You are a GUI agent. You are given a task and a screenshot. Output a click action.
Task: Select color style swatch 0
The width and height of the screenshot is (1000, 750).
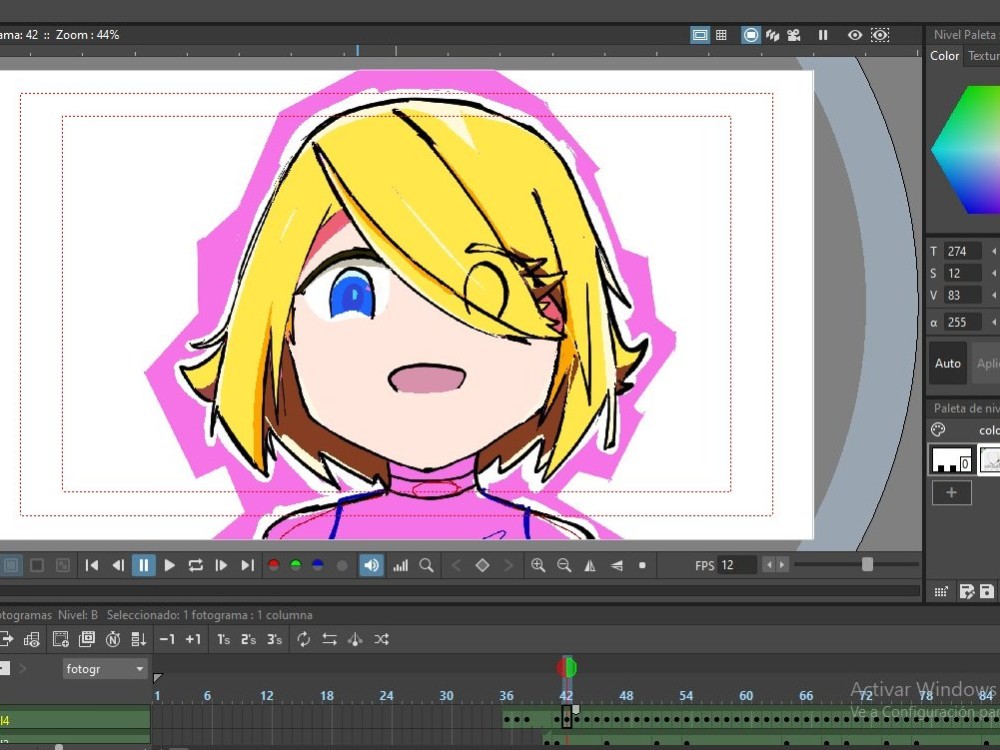(952, 459)
